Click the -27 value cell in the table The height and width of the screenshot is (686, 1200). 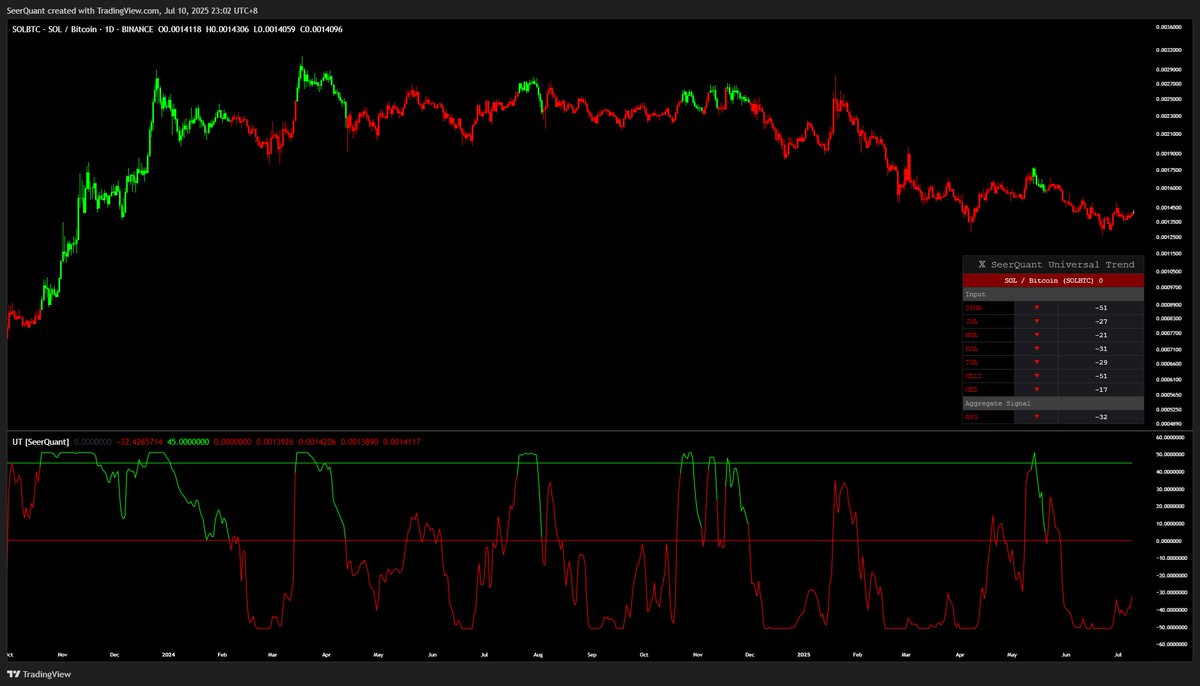coord(1100,322)
